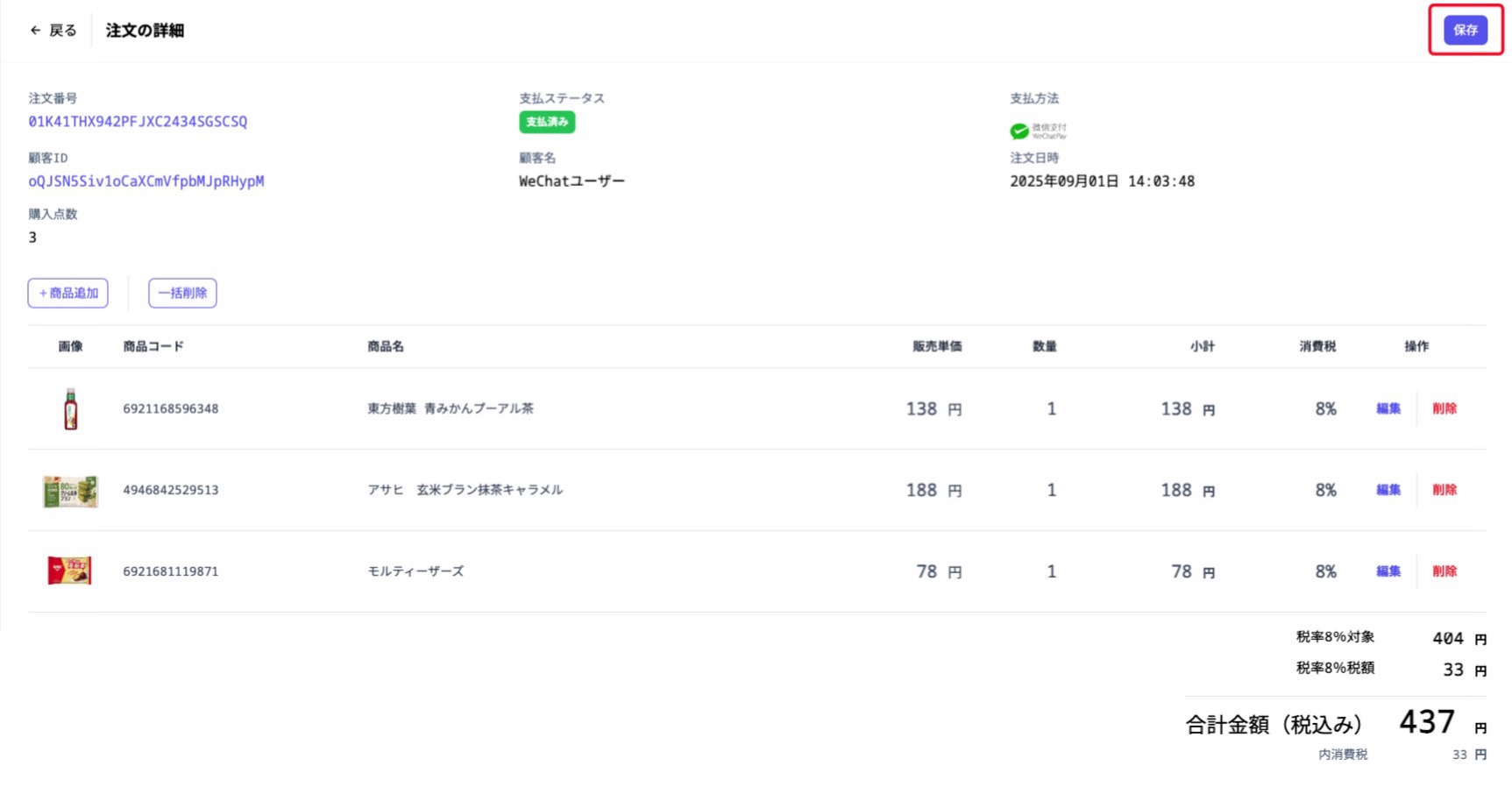Image resolution: width=1512 pixels, height=787 pixels.
Task: Click order date 2025年09月01日 14:03:48
Action: point(1102,181)
